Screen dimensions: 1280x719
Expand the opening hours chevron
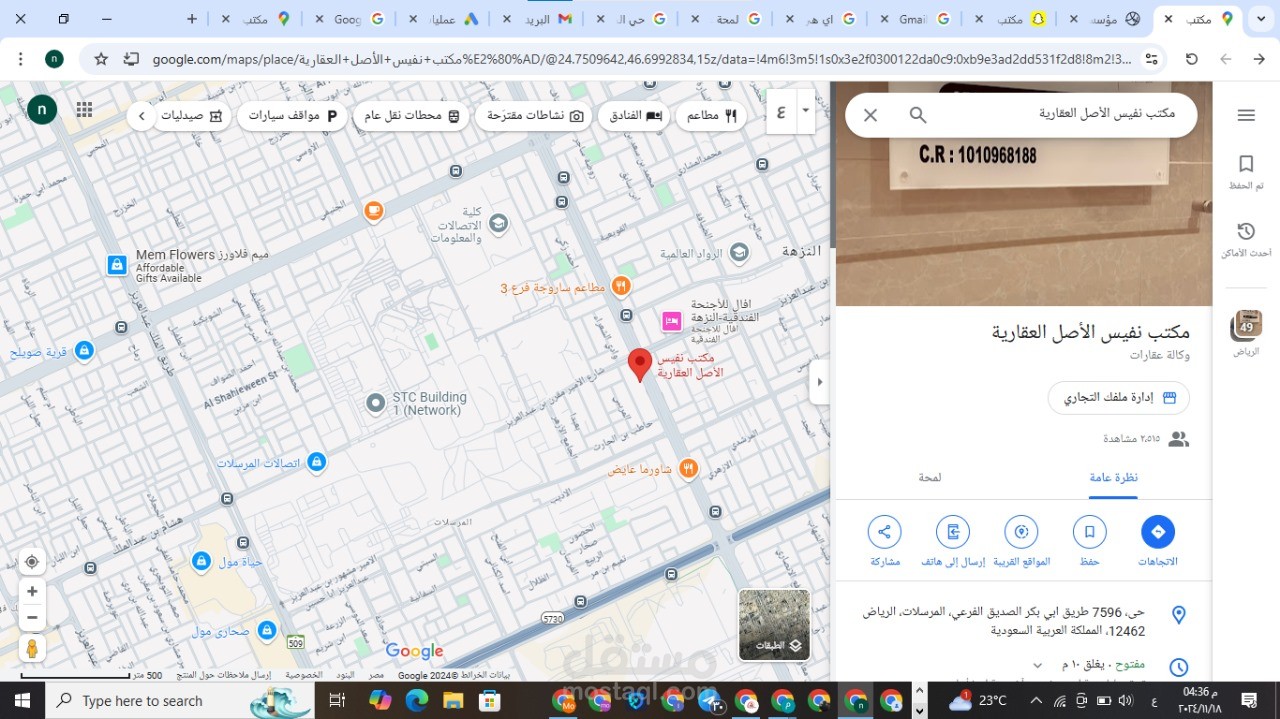1037,665
